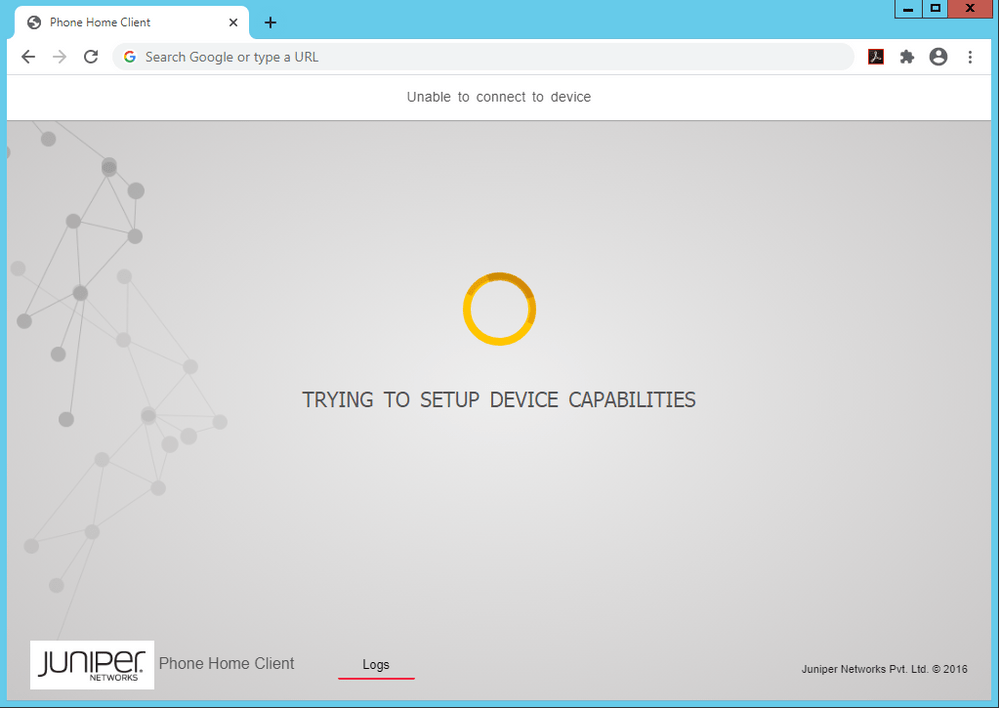Click the Juniper Networks logo

click(91, 664)
